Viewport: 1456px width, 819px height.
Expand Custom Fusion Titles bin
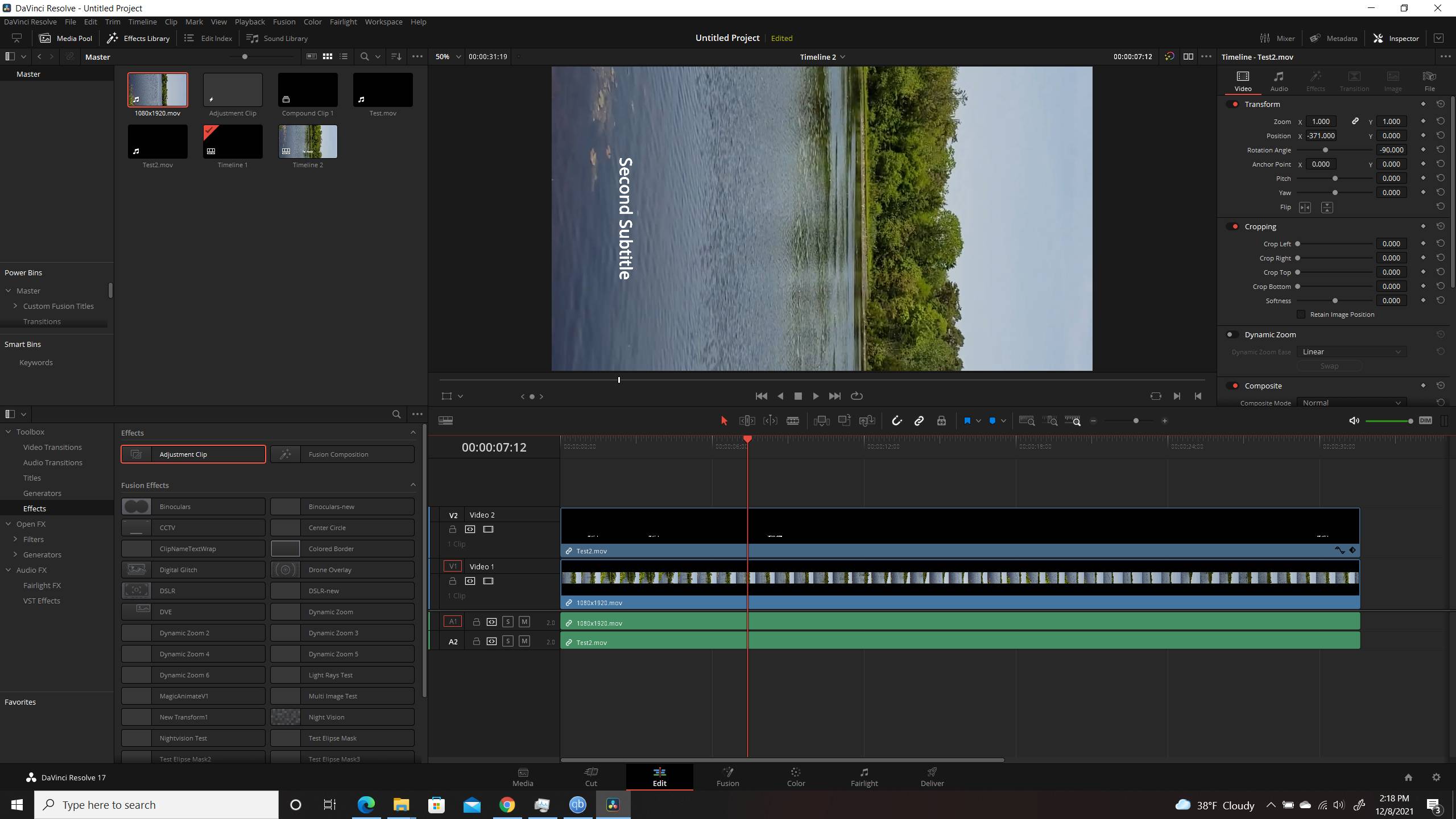(x=15, y=306)
